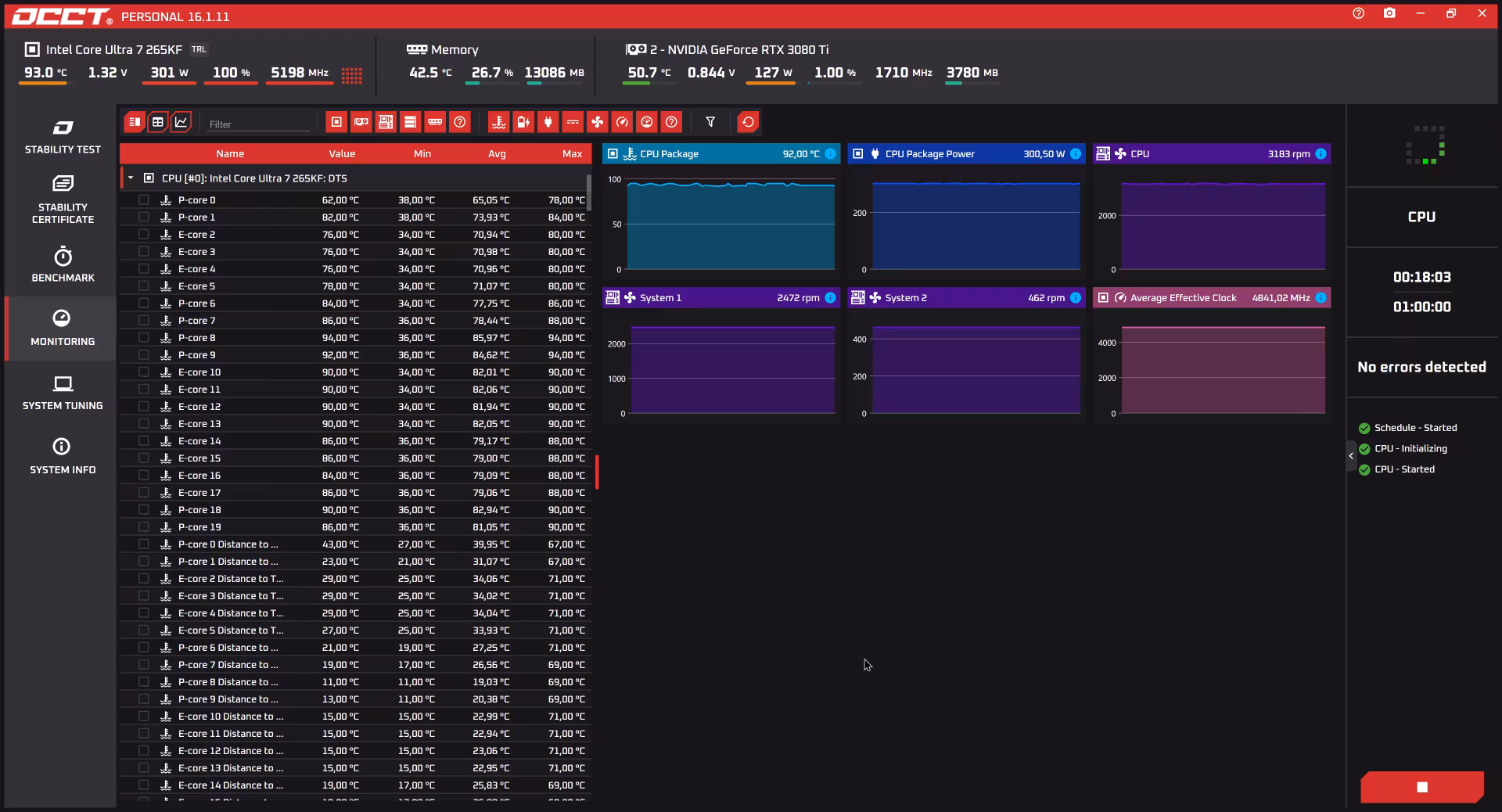
Task: Tick the checkbox for E-core 14
Action: coord(144,441)
